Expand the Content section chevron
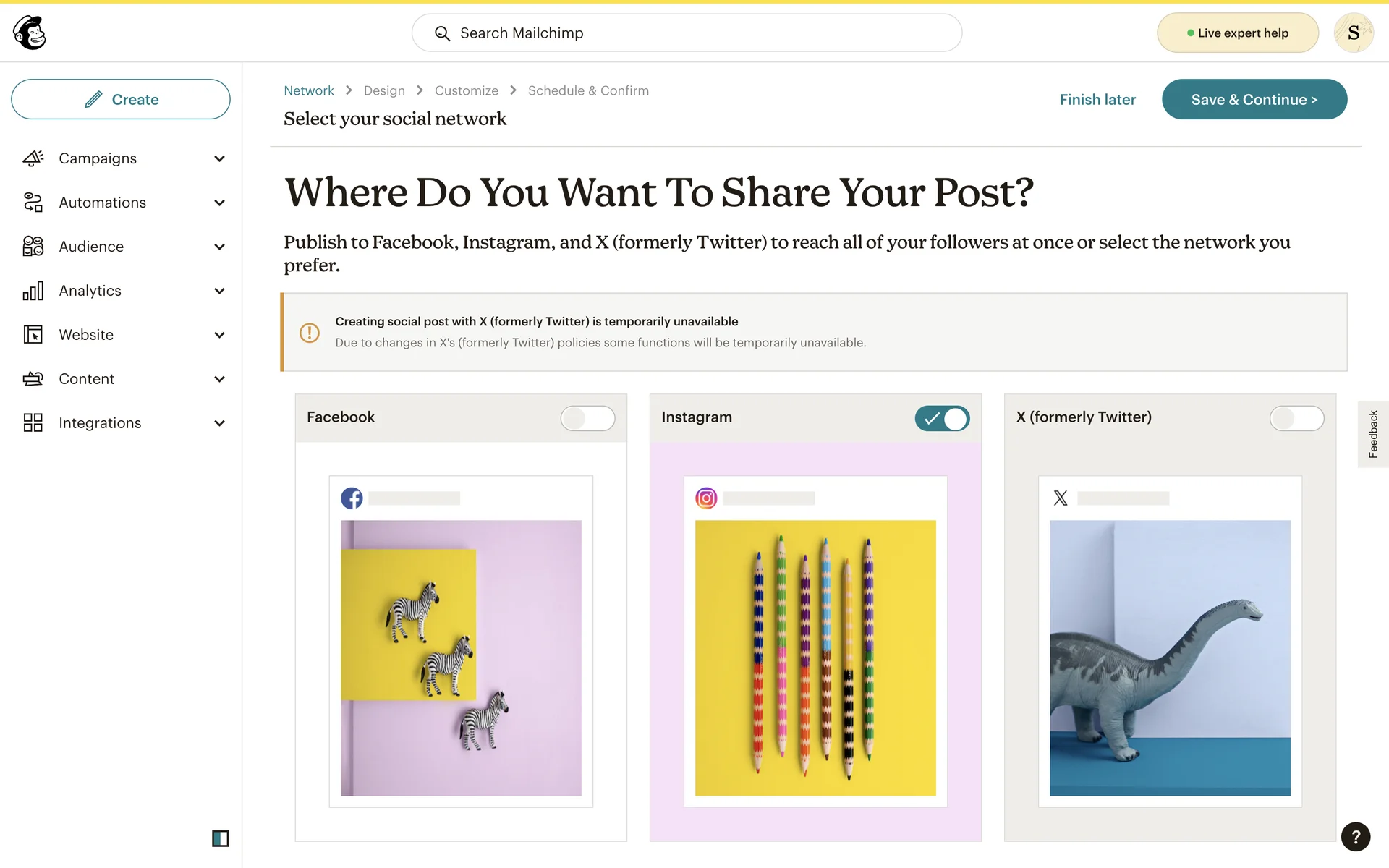 219,379
